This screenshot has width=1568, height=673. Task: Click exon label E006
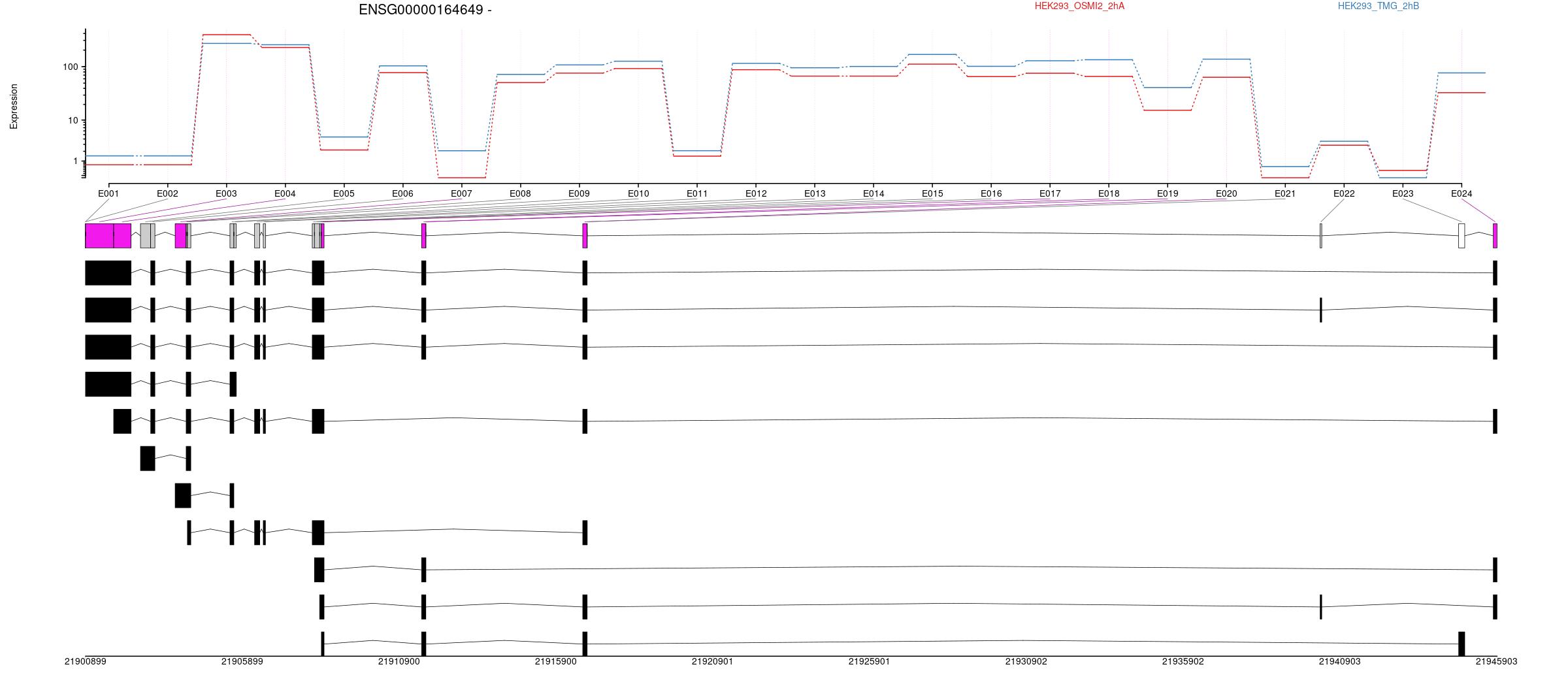402,193
